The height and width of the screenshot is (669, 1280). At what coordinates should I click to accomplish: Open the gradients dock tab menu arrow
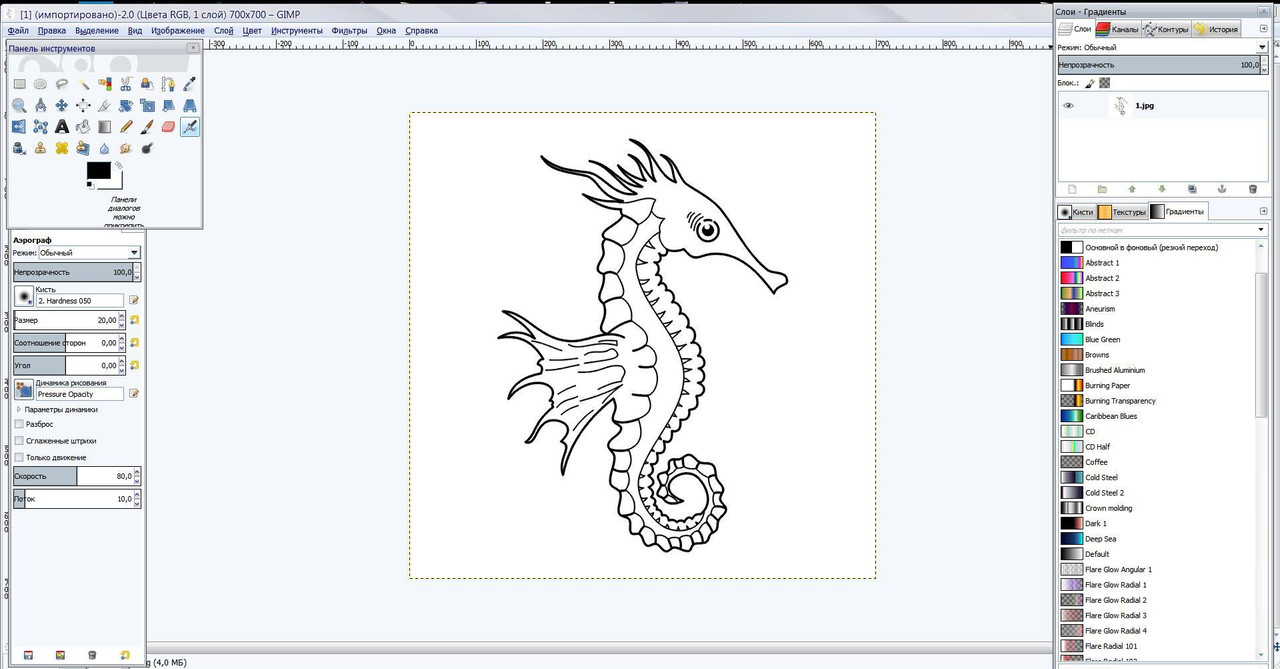[1264, 211]
